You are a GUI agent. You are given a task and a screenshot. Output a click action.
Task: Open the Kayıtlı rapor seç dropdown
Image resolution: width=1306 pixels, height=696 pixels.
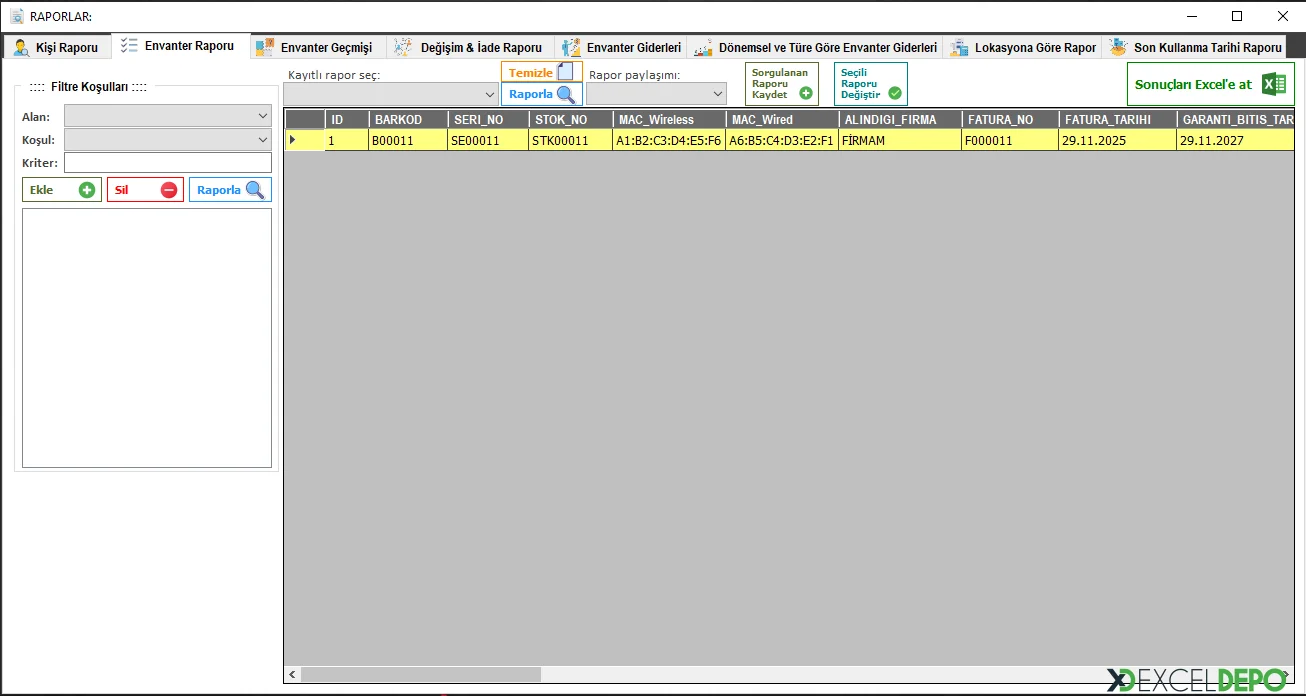[x=390, y=94]
